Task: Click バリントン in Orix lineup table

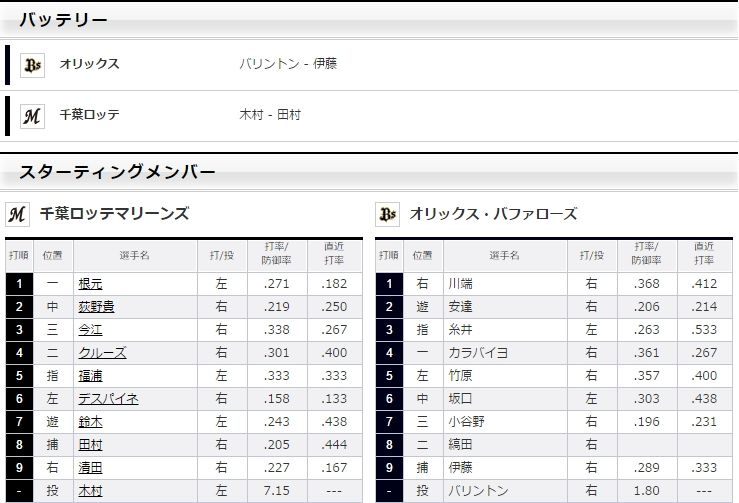Action: [x=478, y=491]
